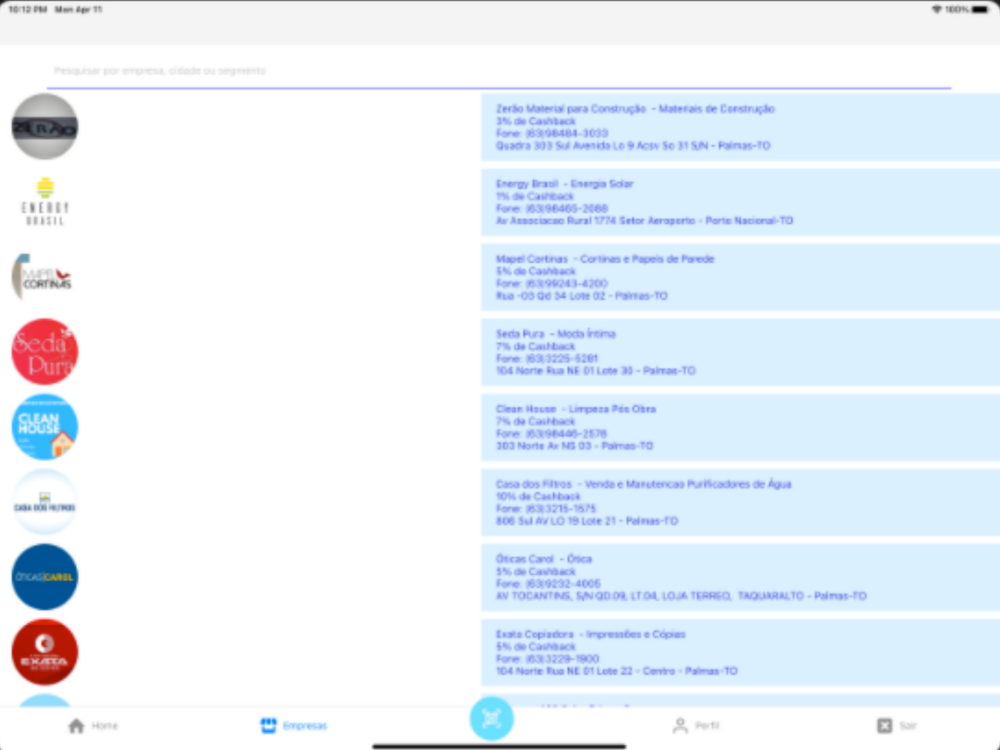This screenshot has height=750, width=1000.
Task: Open the Empresas tab
Action: pyautogui.click(x=294, y=726)
